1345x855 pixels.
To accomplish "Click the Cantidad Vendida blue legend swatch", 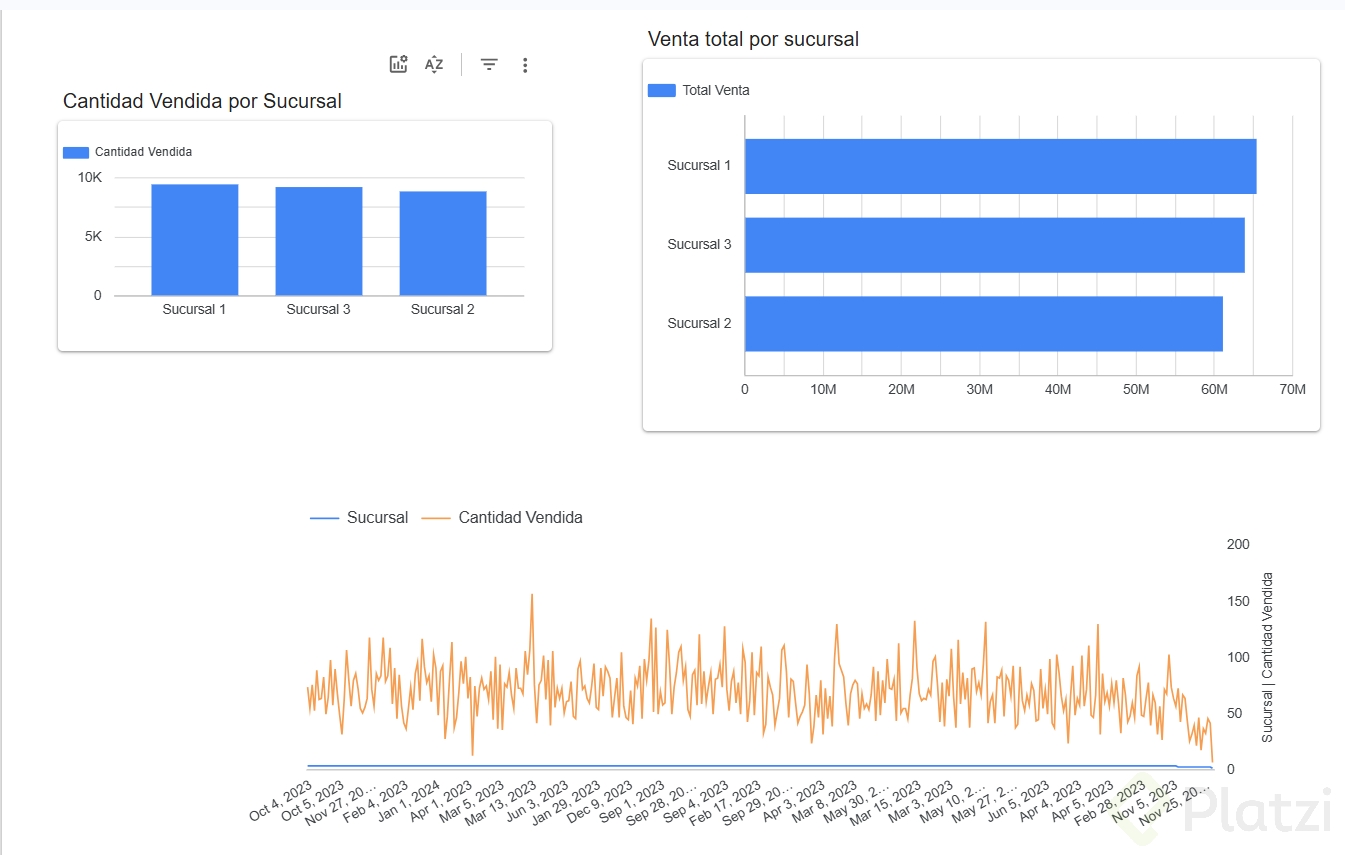I will pos(76,153).
